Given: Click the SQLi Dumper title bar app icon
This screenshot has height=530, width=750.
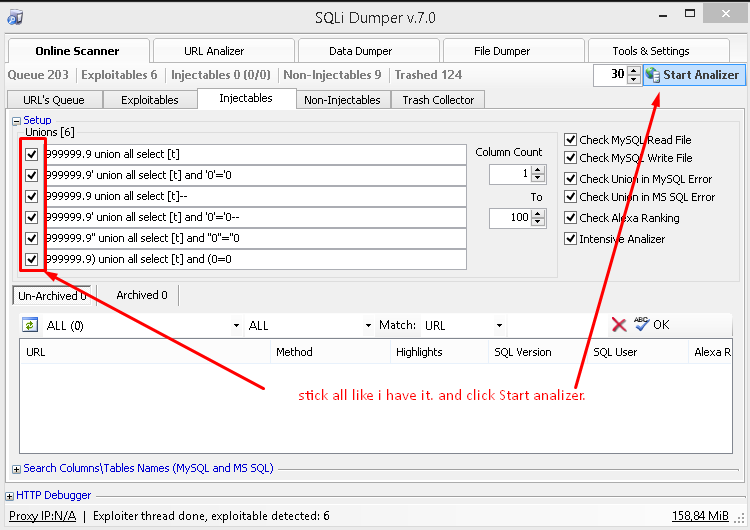Looking at the screenshot, I should click(15, 17).
